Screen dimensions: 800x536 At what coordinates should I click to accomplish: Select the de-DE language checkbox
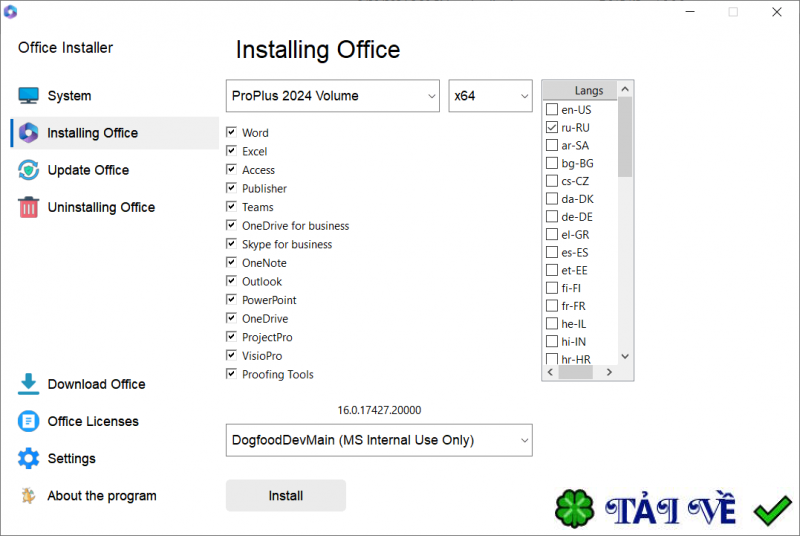pyautogui.click(x=552, y=216)
